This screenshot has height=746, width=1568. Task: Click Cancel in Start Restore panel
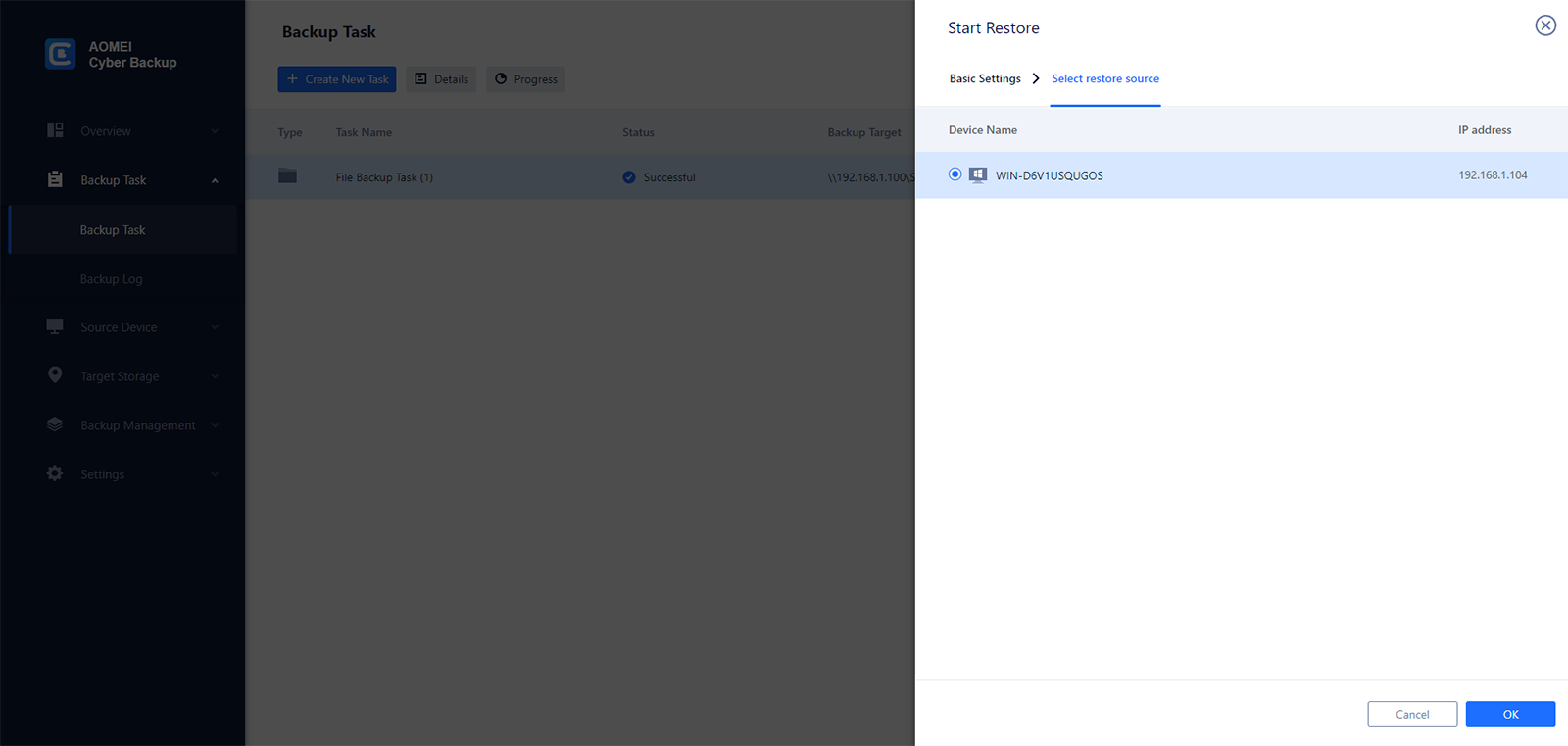tap(1412, 714)
